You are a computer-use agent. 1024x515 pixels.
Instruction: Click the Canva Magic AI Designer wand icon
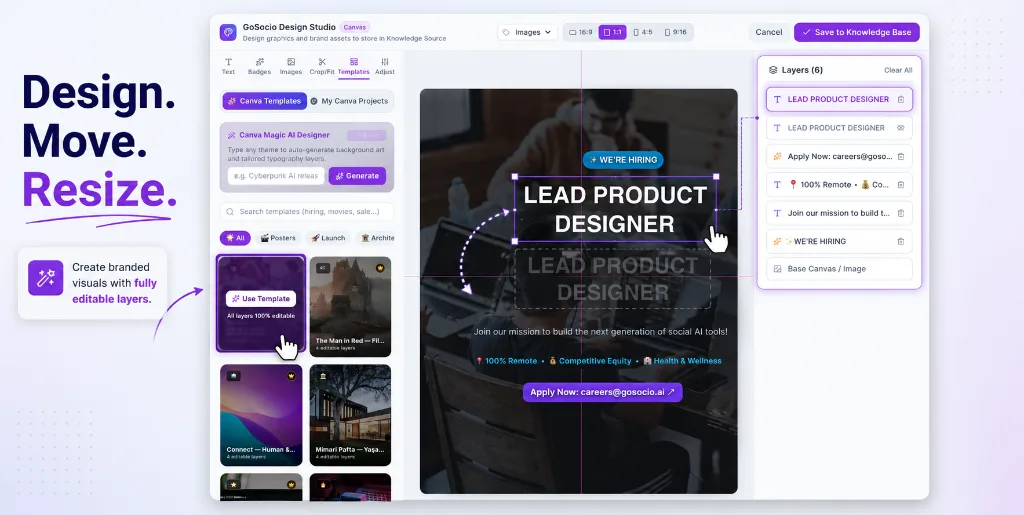(231, 135)
